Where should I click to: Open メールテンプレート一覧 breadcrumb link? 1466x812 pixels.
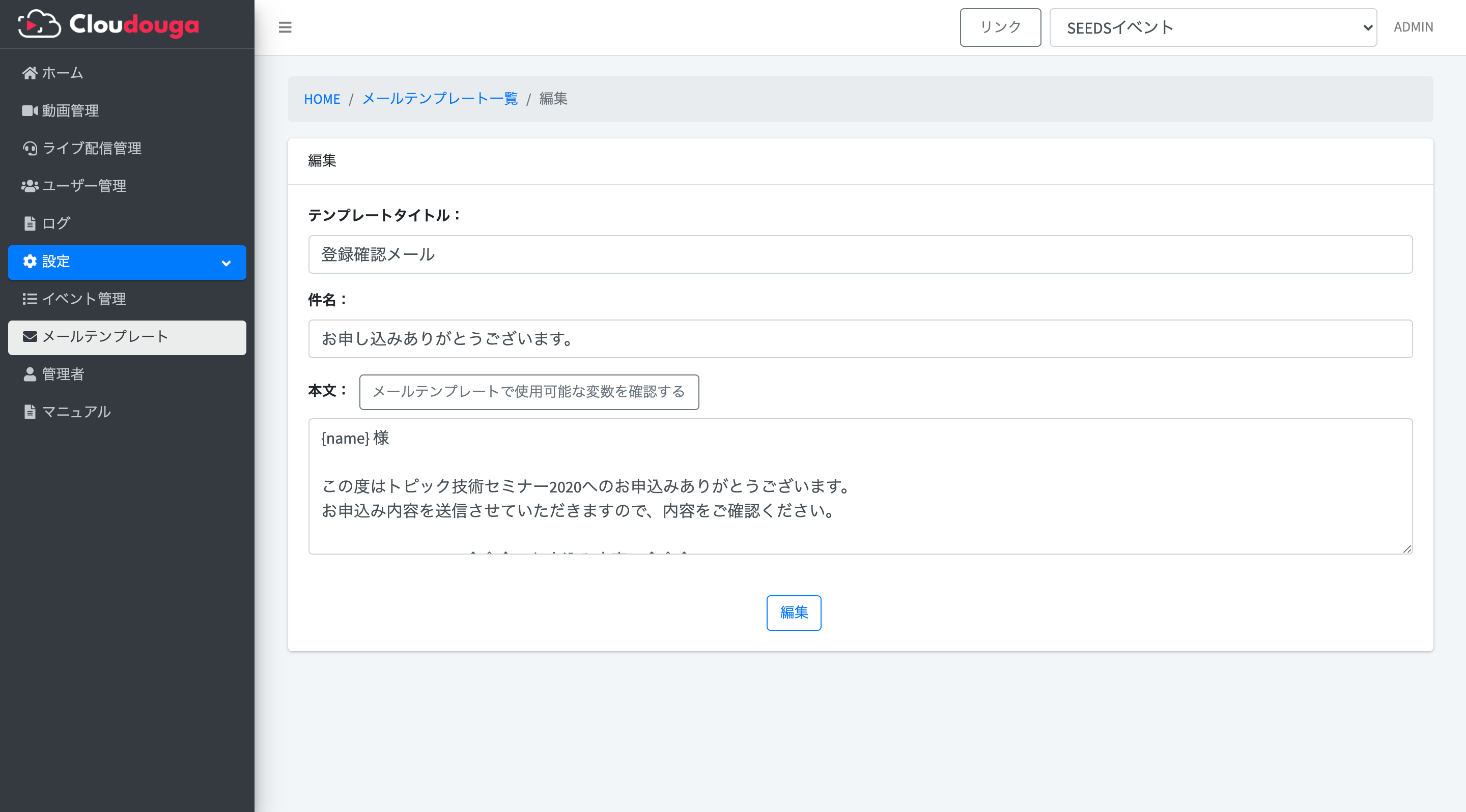[x=439, y=99]
